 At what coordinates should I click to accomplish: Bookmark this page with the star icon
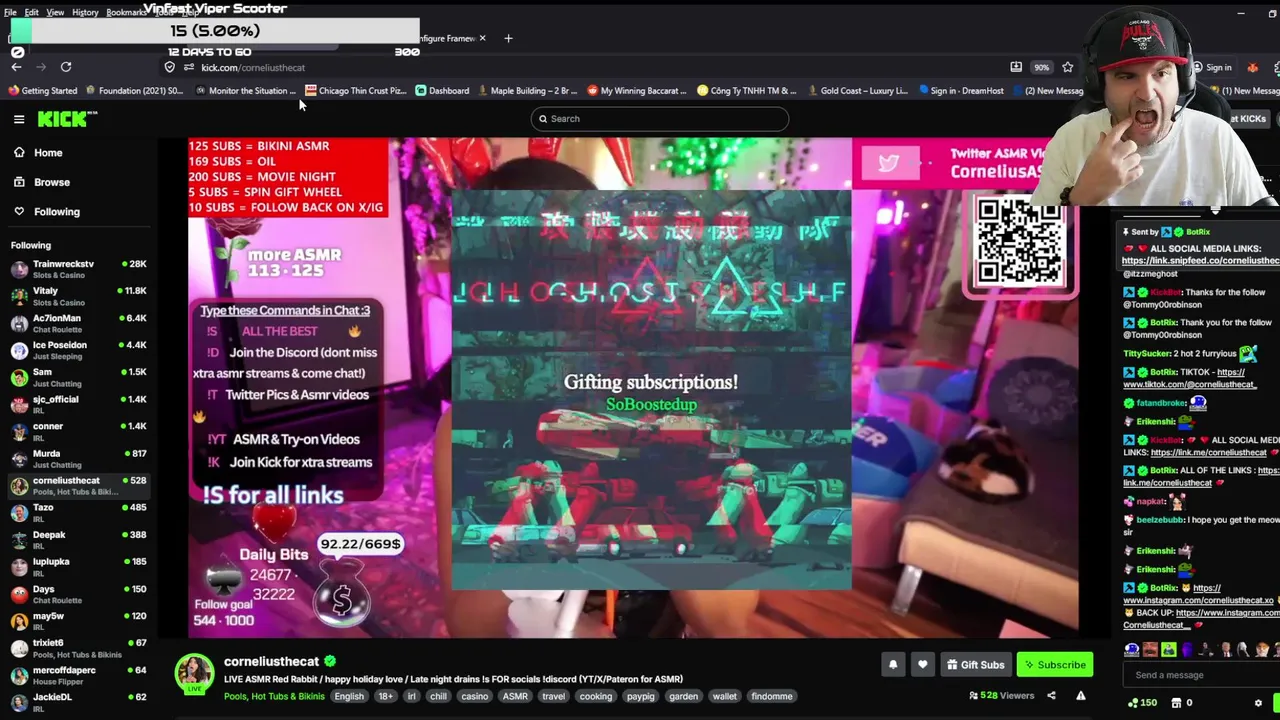click(1068, 67)
